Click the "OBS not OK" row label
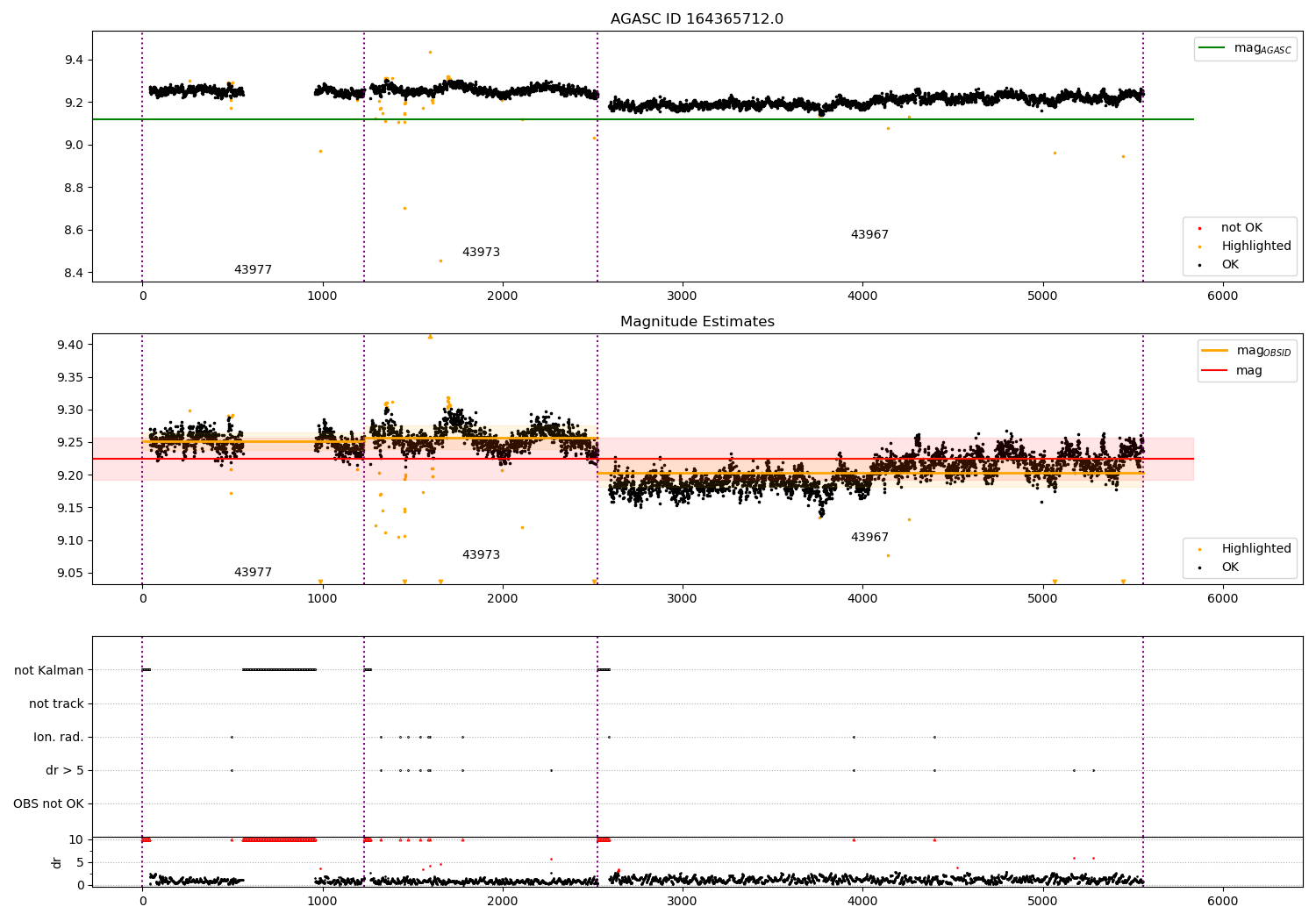This screenshot has height=921, width=1316. tap(48, 804)
